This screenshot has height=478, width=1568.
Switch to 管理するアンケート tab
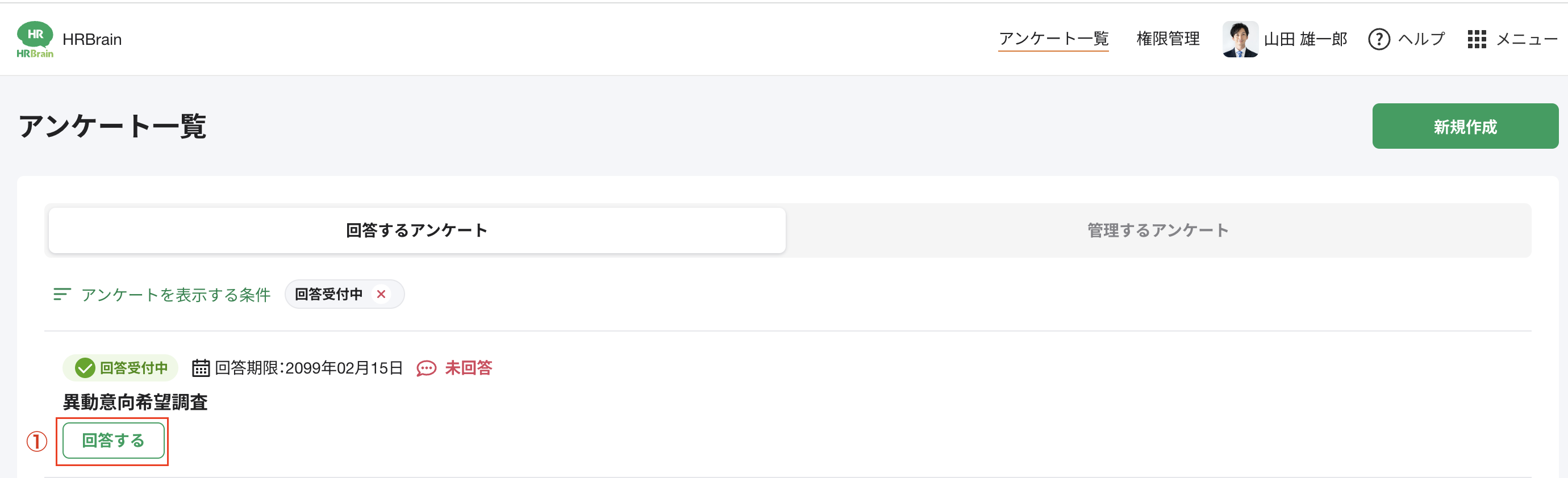coord(1158,230)
